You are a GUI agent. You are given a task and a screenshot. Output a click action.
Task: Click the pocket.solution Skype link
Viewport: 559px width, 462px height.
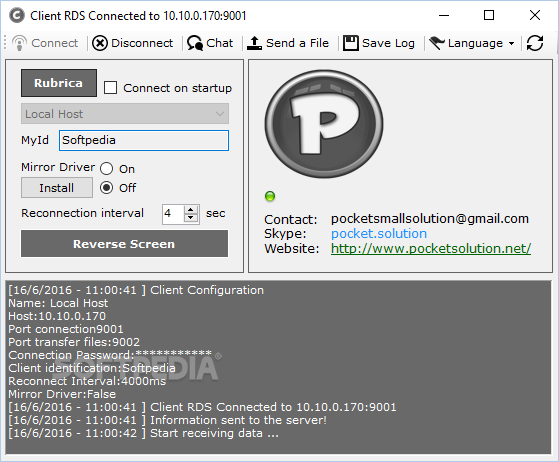[x=379, y=234]
